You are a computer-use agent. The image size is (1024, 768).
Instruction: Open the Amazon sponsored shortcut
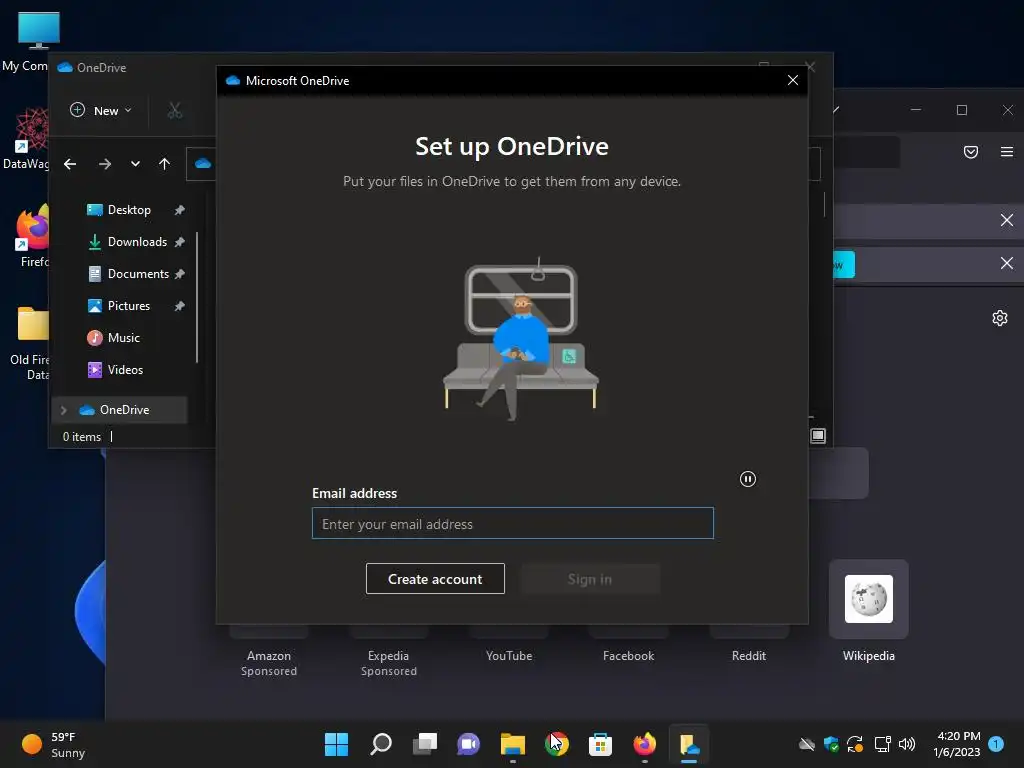coord(268,656)
